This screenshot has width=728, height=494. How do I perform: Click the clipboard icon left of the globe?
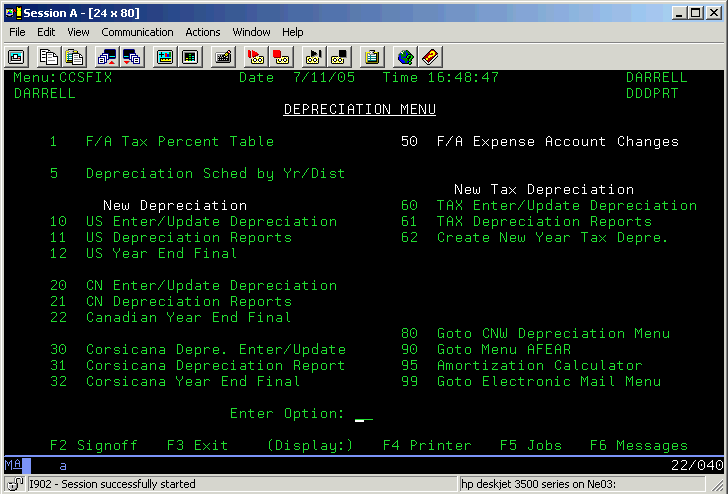click(x=372, y=56)
